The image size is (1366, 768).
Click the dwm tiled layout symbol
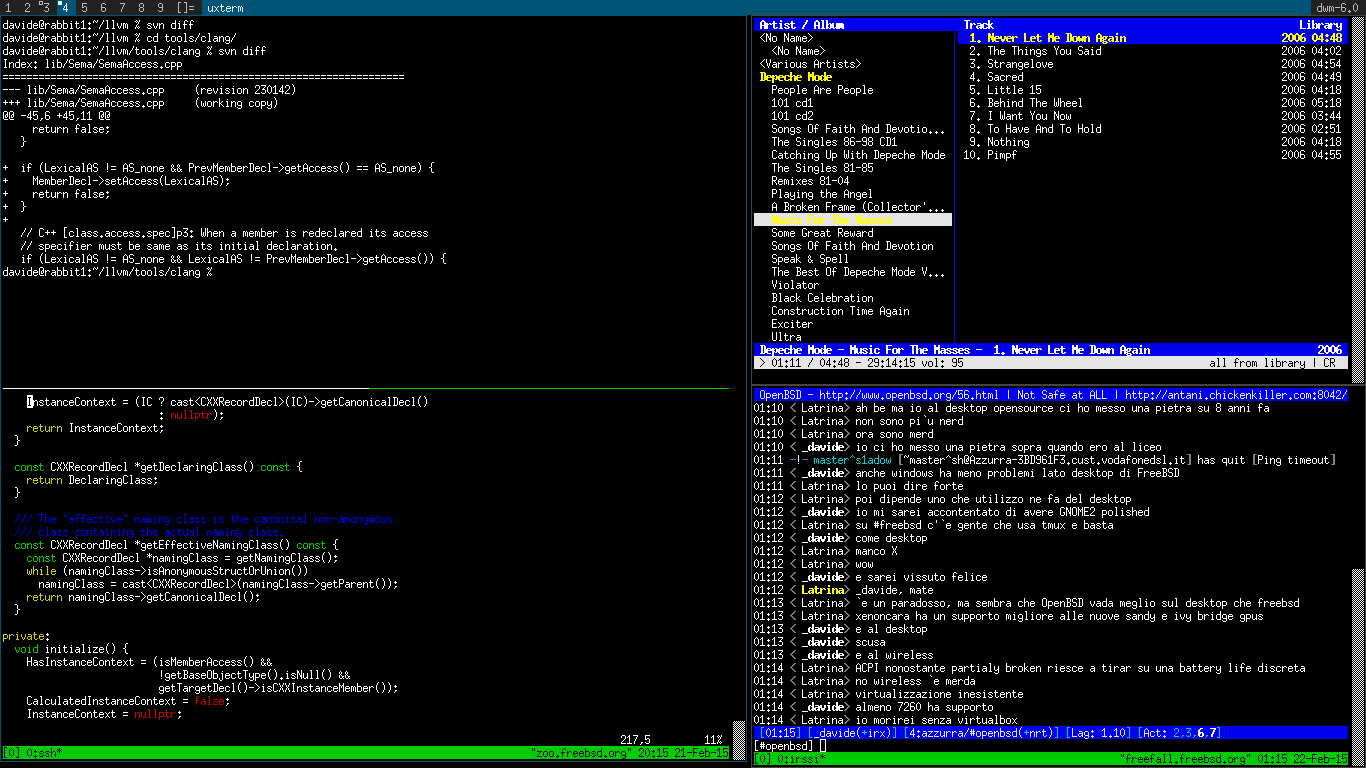tap(186, 8)
